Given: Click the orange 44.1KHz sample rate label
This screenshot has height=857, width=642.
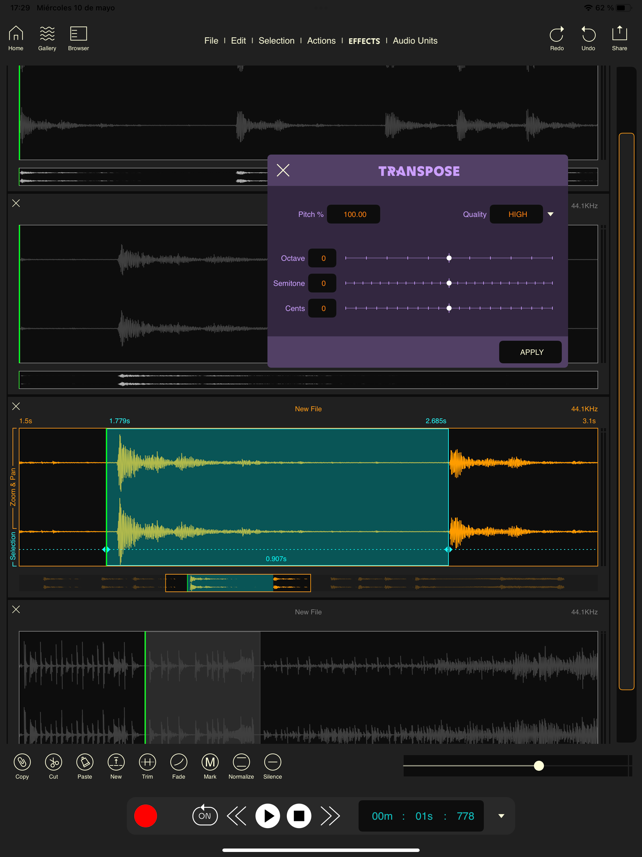Looking at the screenshot, I should point(585,409).
